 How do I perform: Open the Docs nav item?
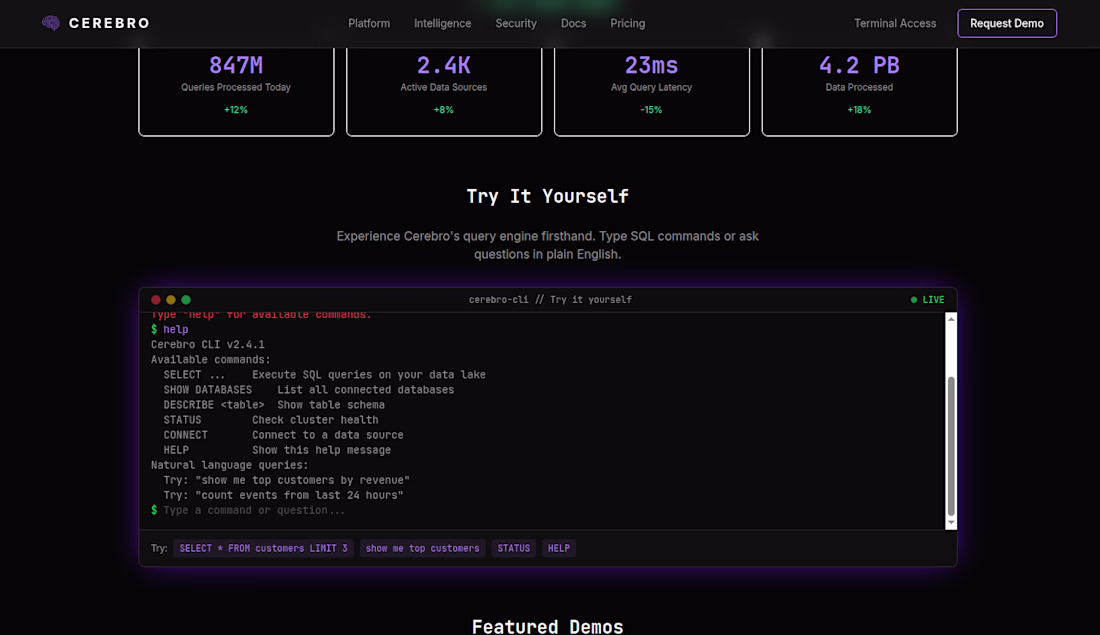coord(573,23)
